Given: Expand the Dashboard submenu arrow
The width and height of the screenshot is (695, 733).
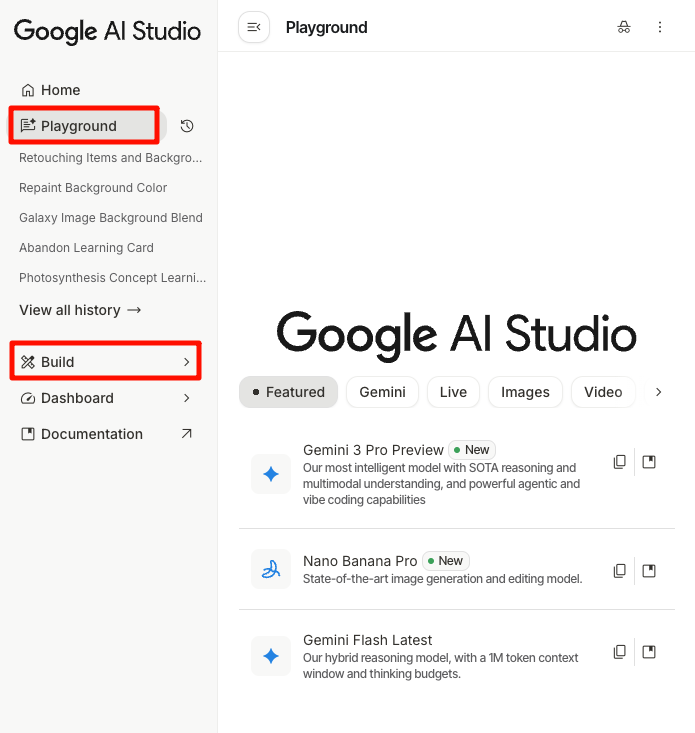Looking at the screenshot, I should point(187,398).
